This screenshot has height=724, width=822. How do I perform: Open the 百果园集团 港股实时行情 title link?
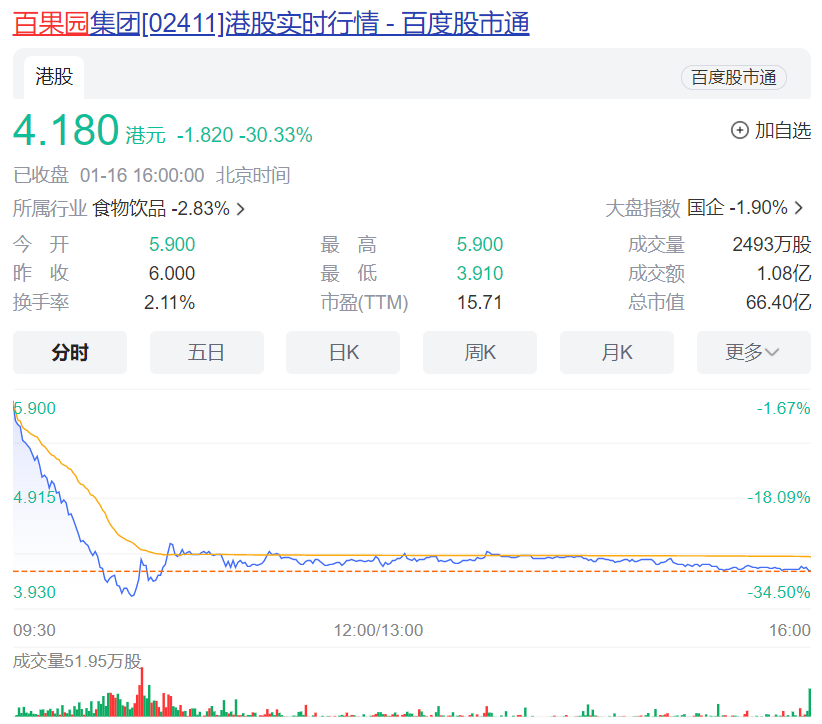pos(271,23)
